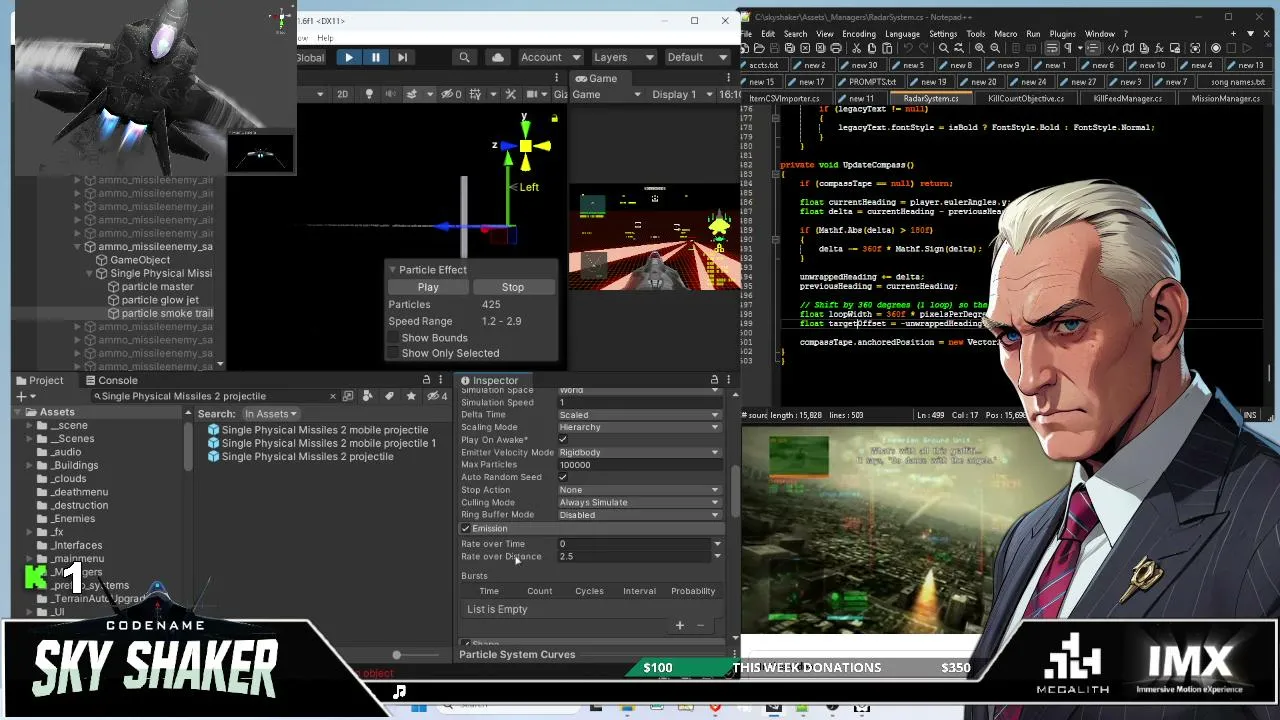The height and width of the screenshot is (720, 1280).
Task: Toggle hidden objects visibility in Scene toolbar
Action: coord(450,94)
